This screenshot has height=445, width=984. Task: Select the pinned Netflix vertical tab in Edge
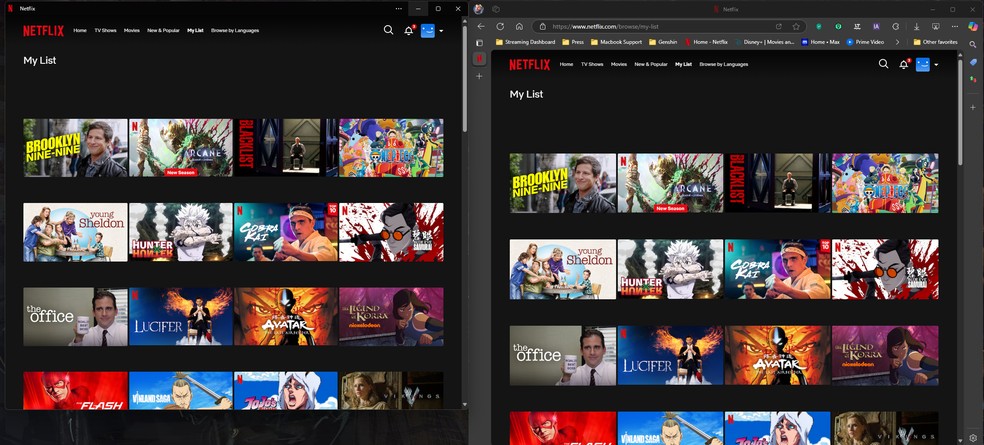[479, 58]
